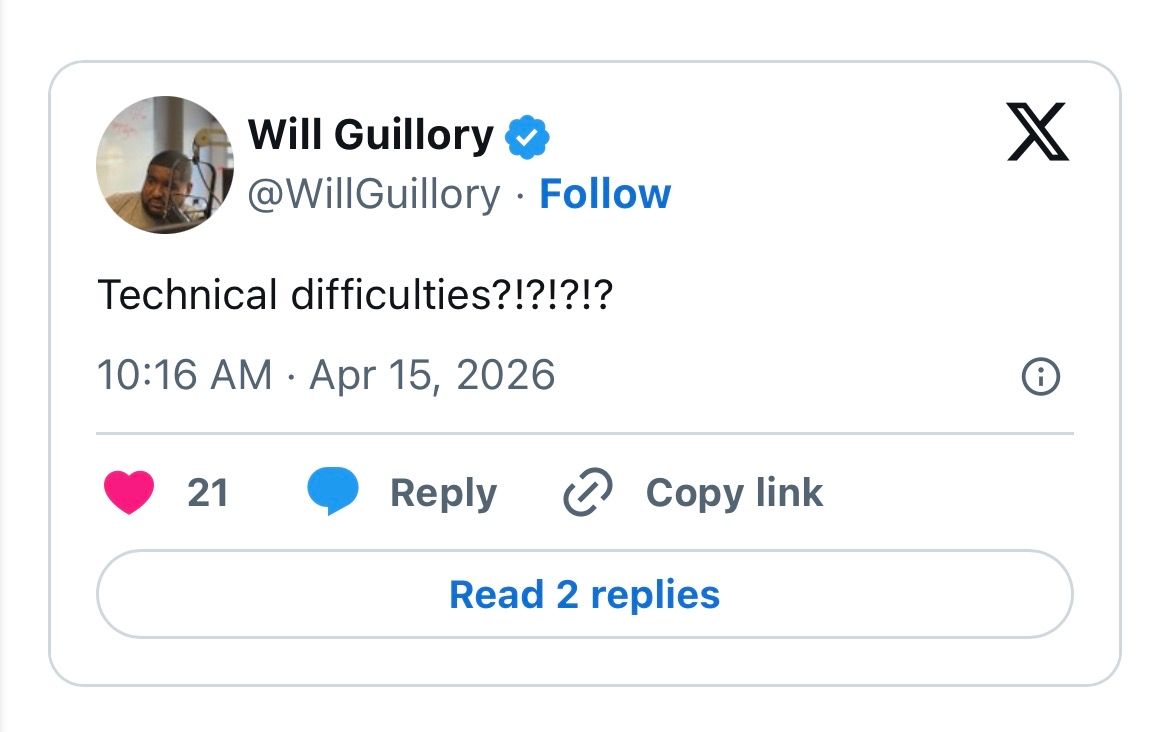
Task: Open the 10:16 AM time link
Action: [x=185, y=376]
